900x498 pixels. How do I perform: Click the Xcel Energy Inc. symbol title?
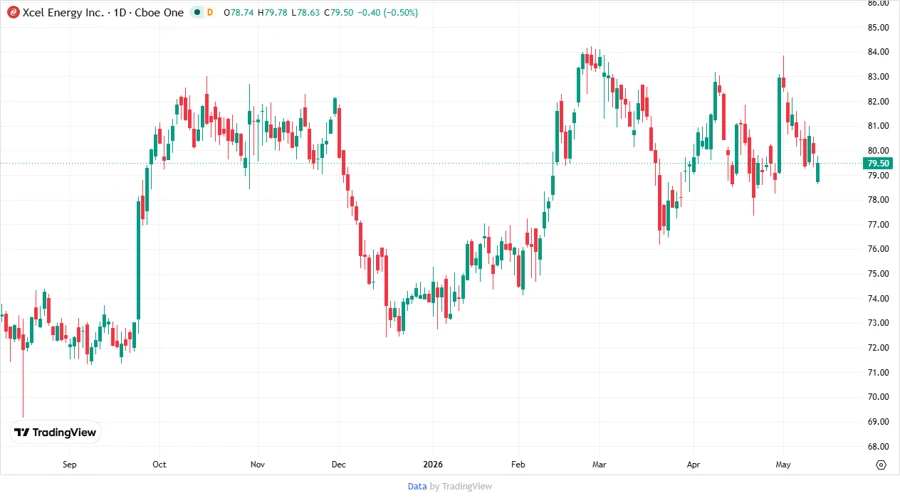pyautogui.click(x=63, y=13)
